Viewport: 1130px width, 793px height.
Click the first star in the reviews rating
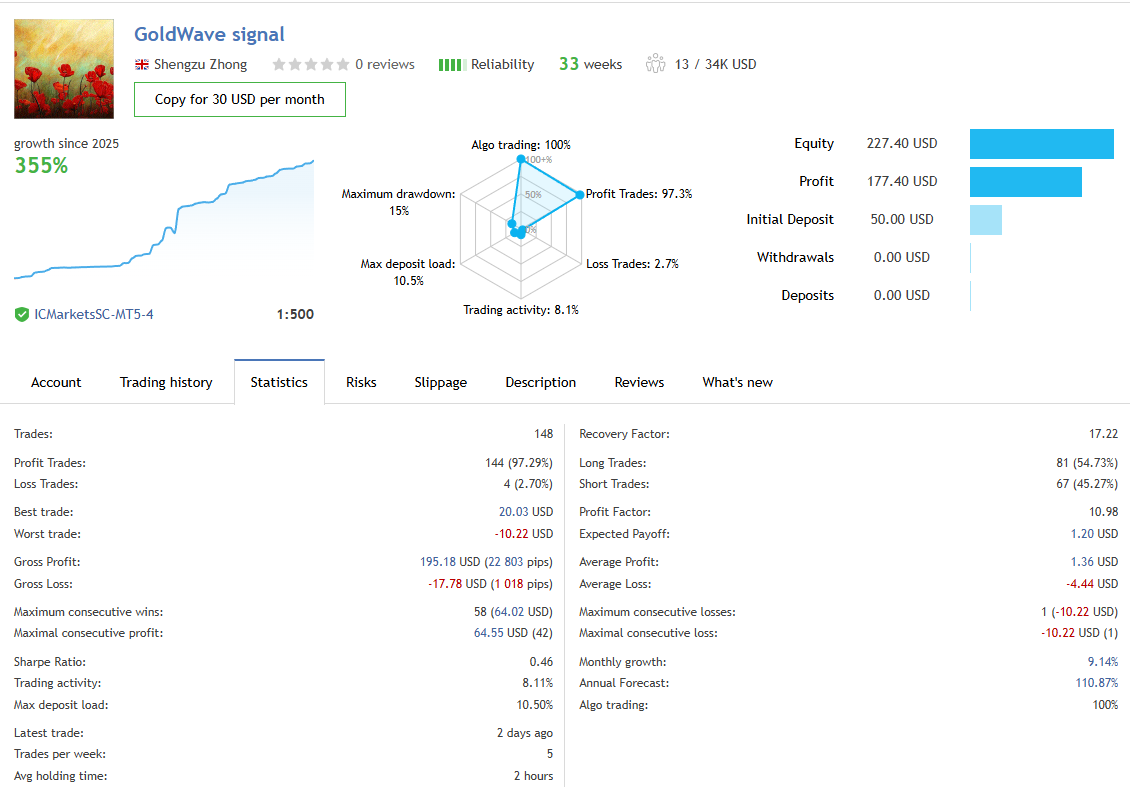(279, 64)
